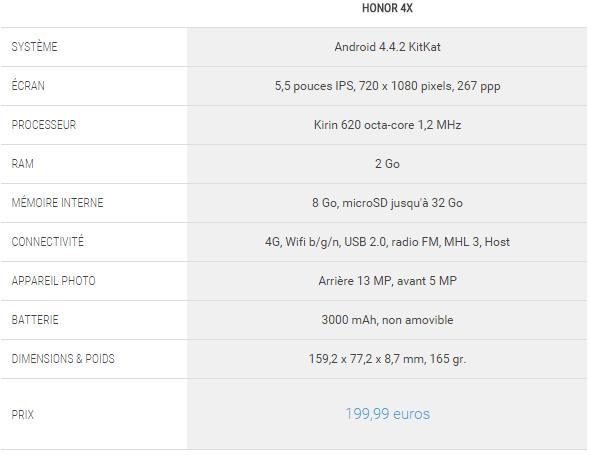Select the MÉMOIRE INTERNE row label
The width and height of the screenshot is (590, 455).
pyautogui.click(x=57, y=202)
